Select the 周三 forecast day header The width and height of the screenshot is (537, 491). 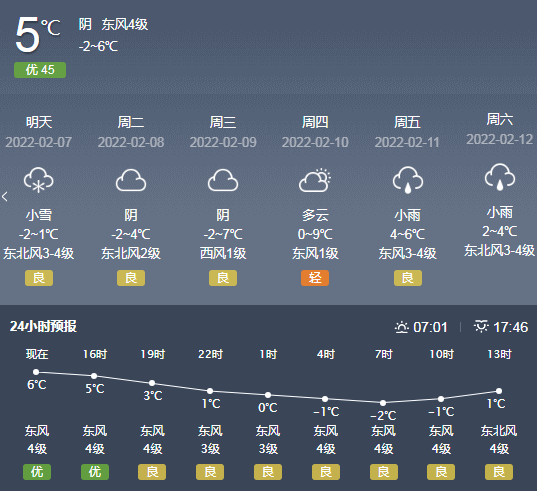coord(223,122)
